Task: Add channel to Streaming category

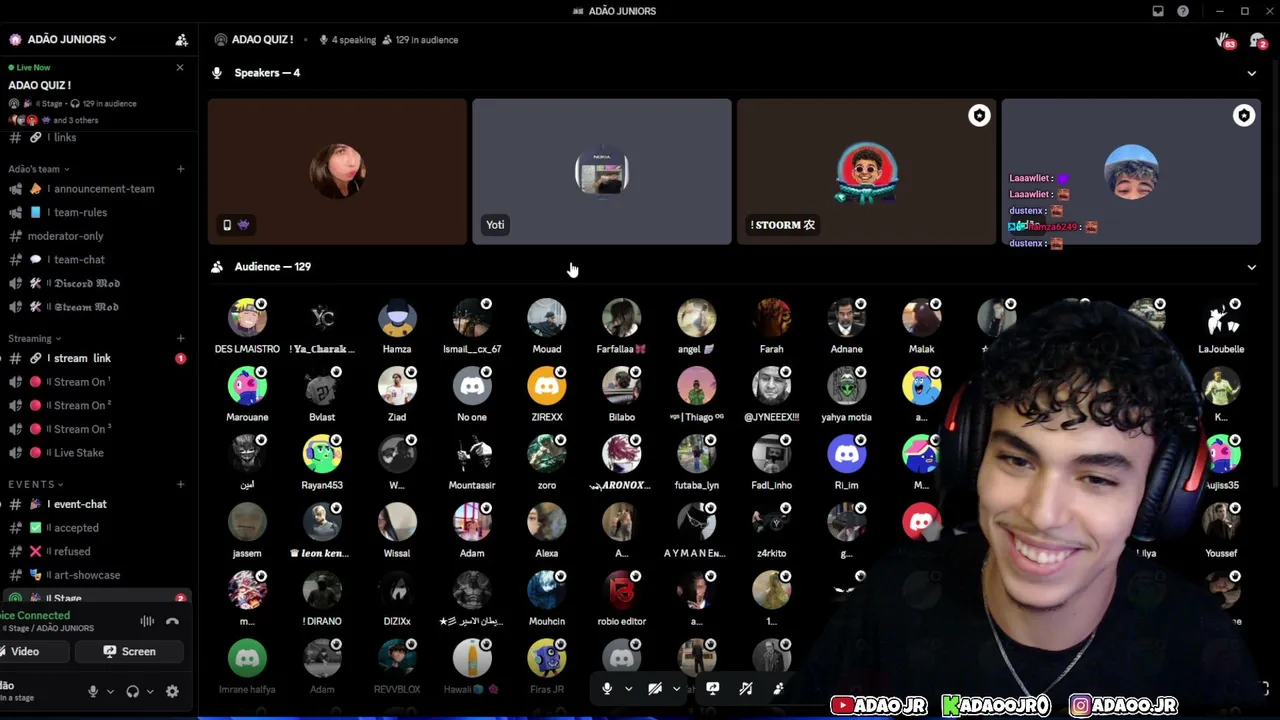Action: point(180,338)
